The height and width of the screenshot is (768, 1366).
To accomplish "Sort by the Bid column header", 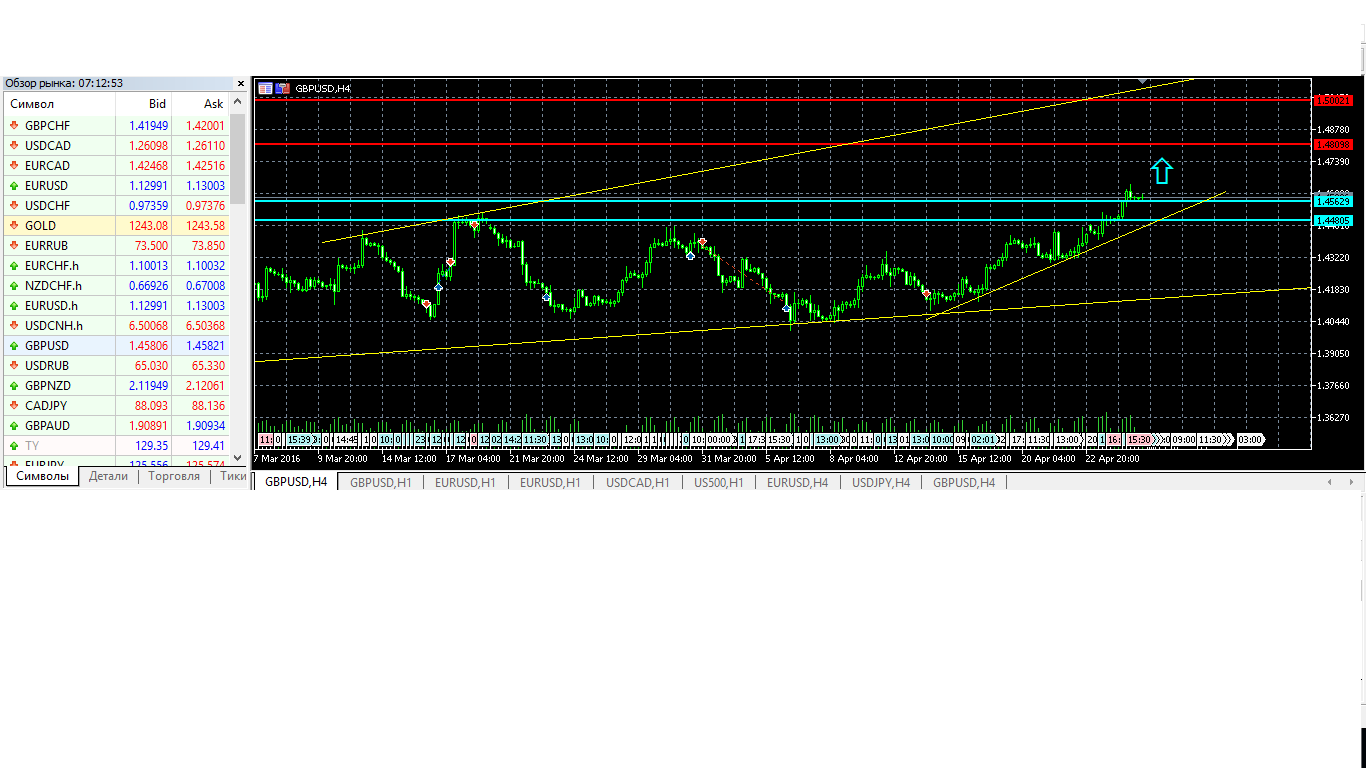I will pyautogui.click(x=144, y=104).
